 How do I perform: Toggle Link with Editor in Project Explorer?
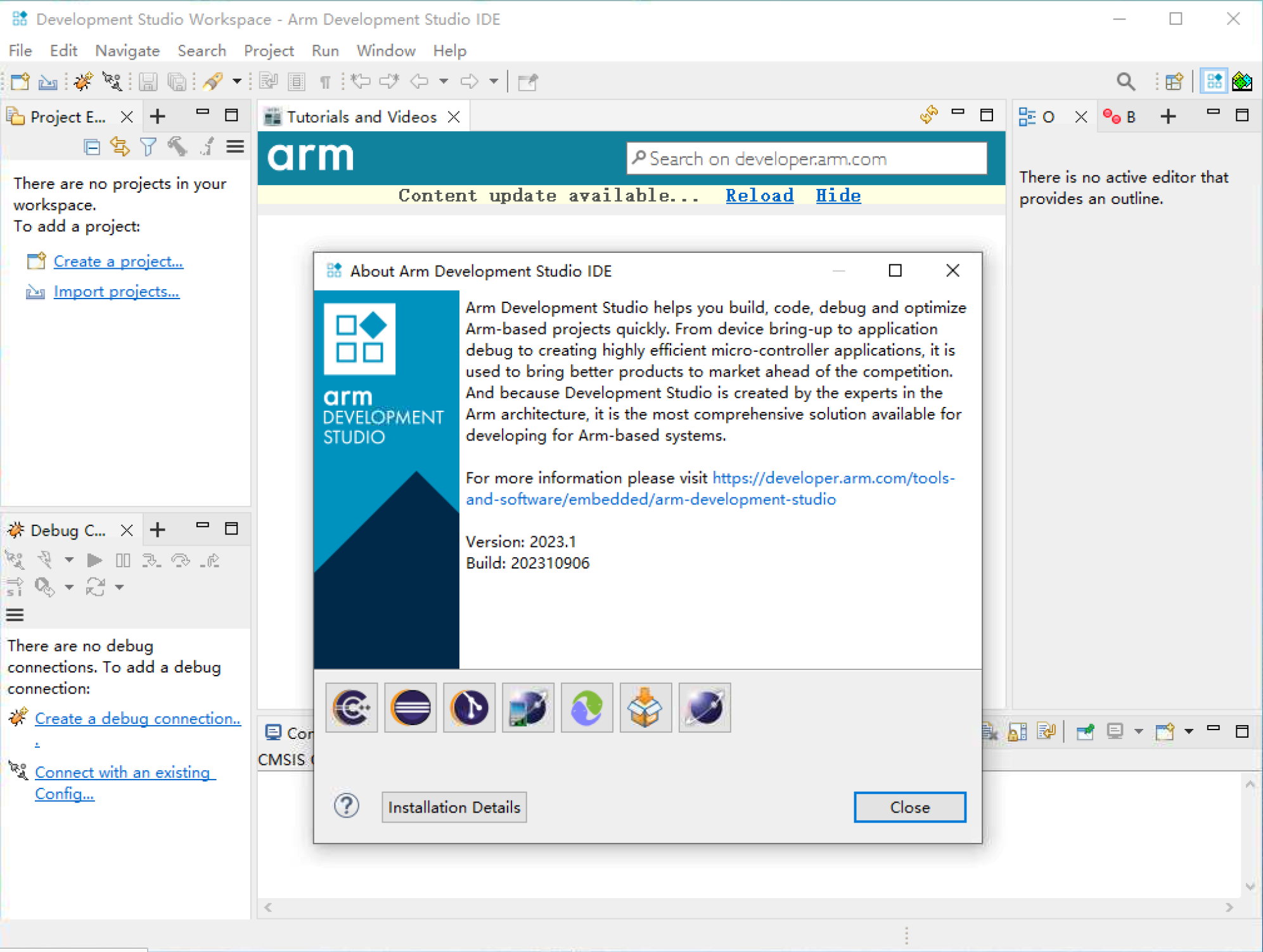point(120,147)
